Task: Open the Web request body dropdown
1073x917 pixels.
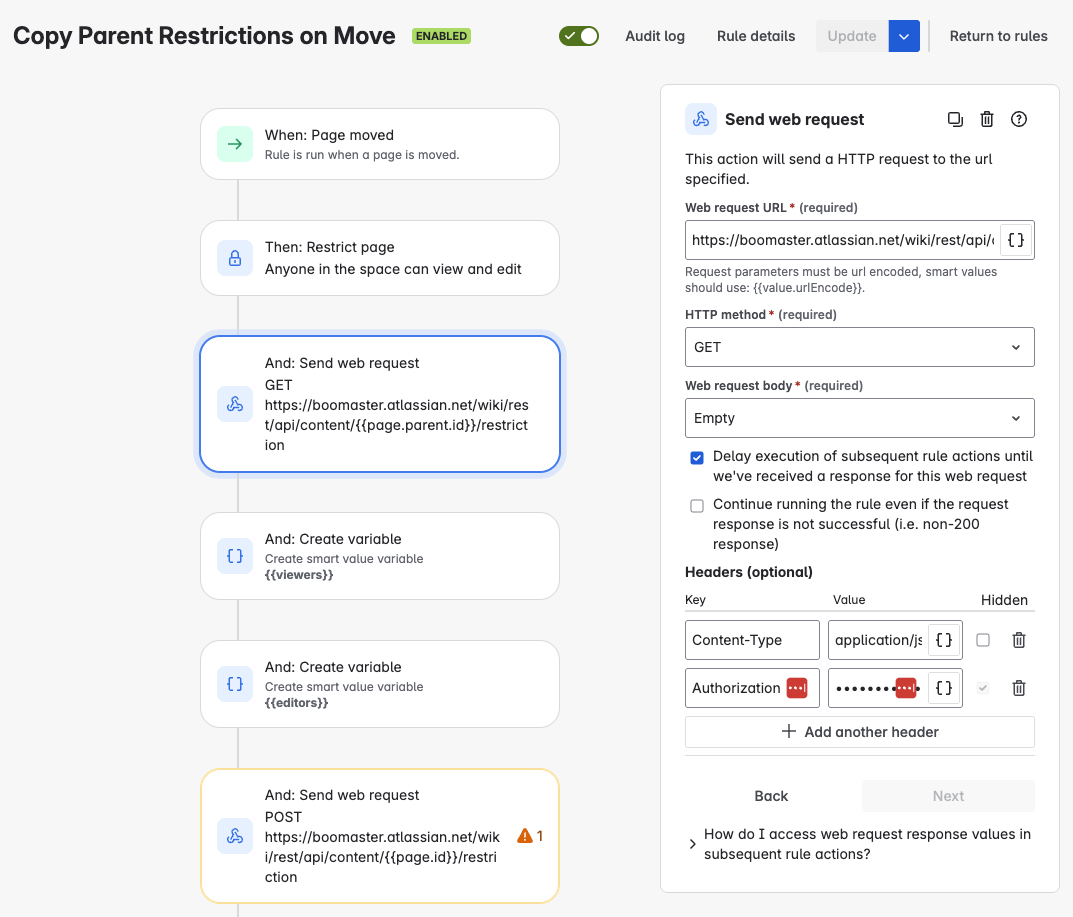Action: tap(859, 418)
